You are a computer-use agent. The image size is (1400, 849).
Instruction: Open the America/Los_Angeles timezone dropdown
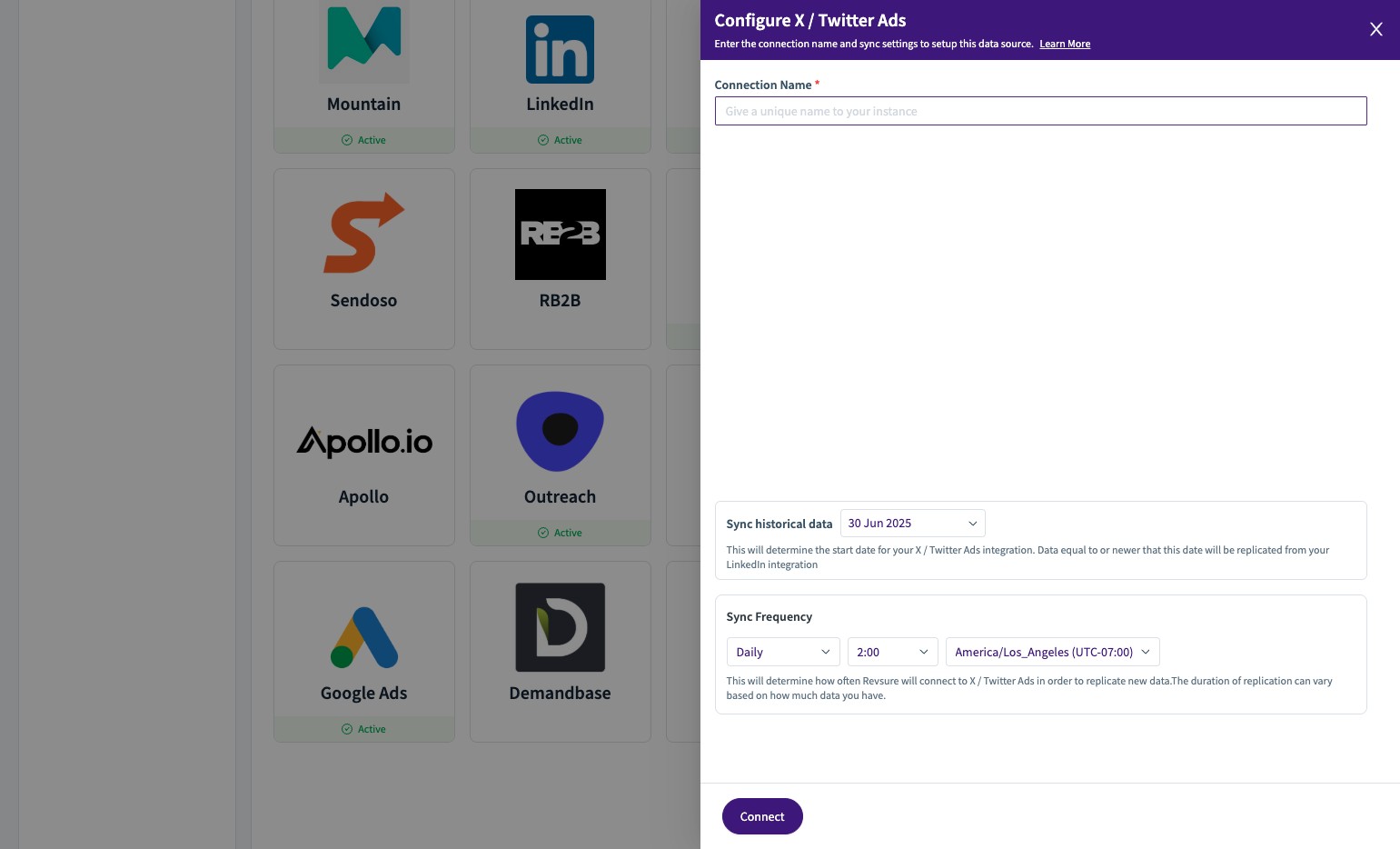[x=1052, y=652]
